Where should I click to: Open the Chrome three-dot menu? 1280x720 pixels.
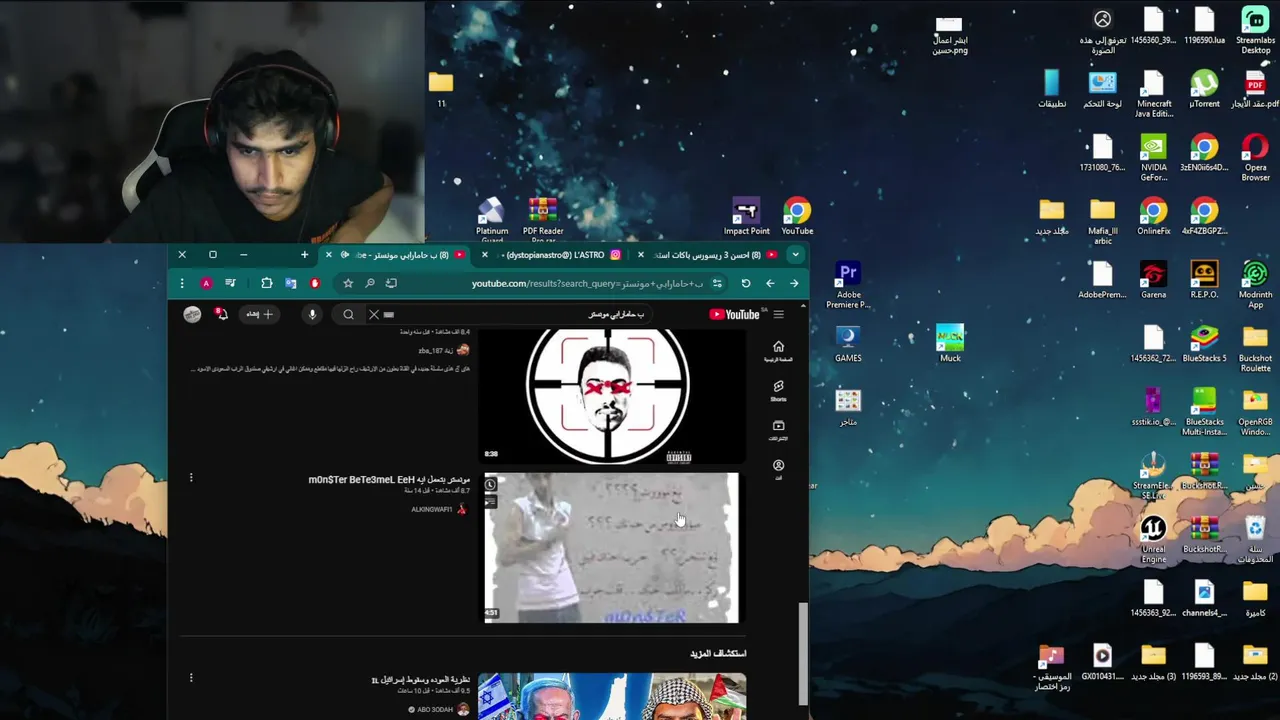[182, 284]
